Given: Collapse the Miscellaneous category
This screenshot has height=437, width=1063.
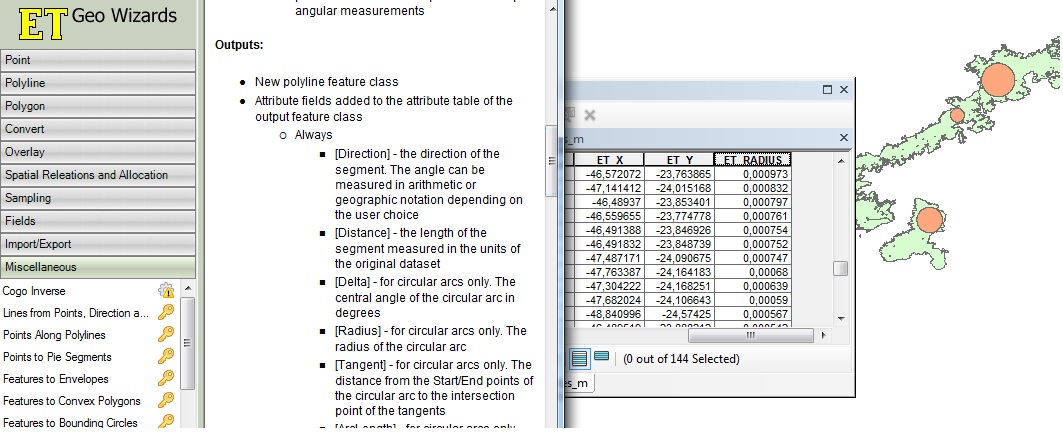Looking at the screenshot, I should (x=98, y=267).
